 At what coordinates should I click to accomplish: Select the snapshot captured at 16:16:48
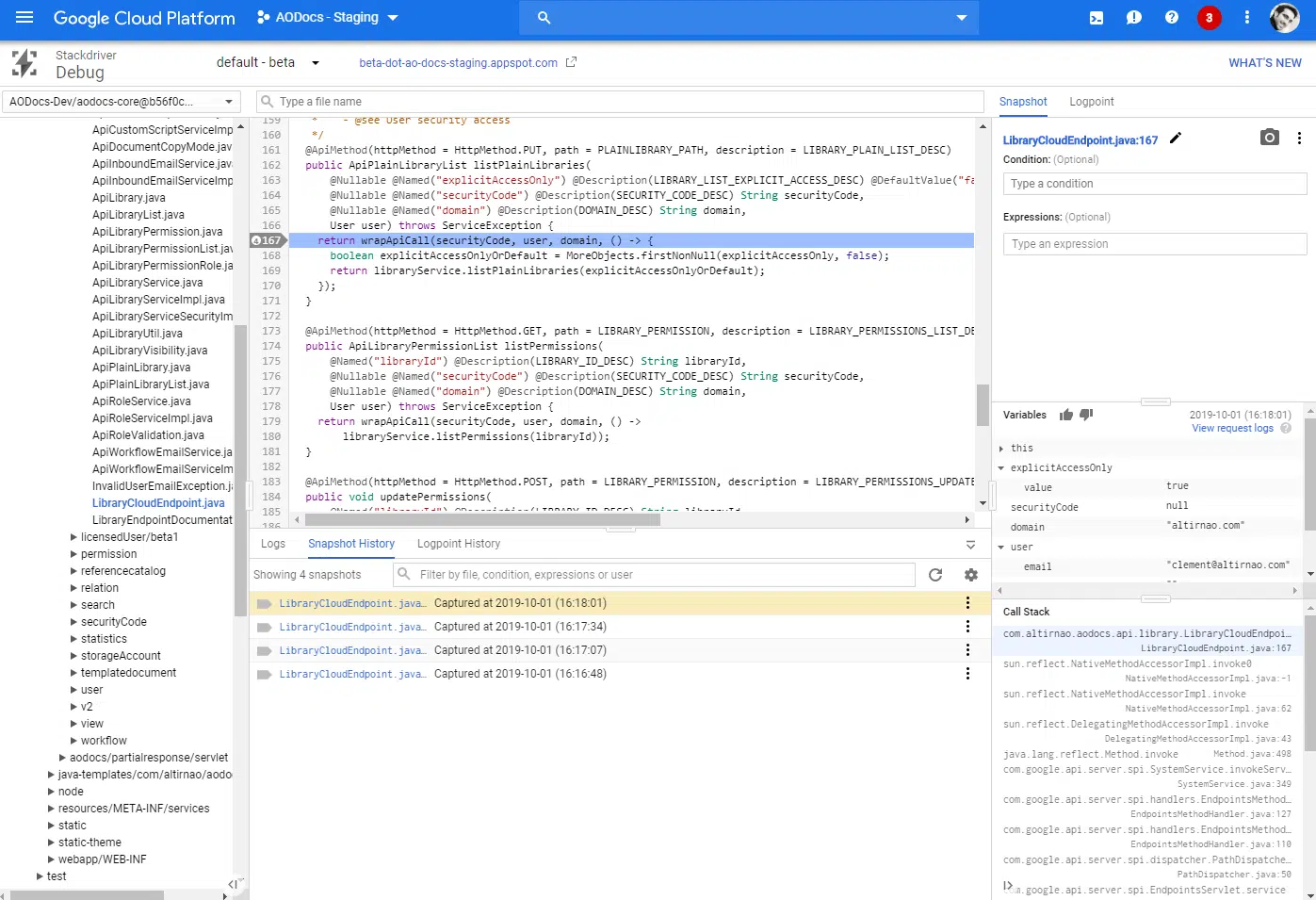tap(620, 674)
